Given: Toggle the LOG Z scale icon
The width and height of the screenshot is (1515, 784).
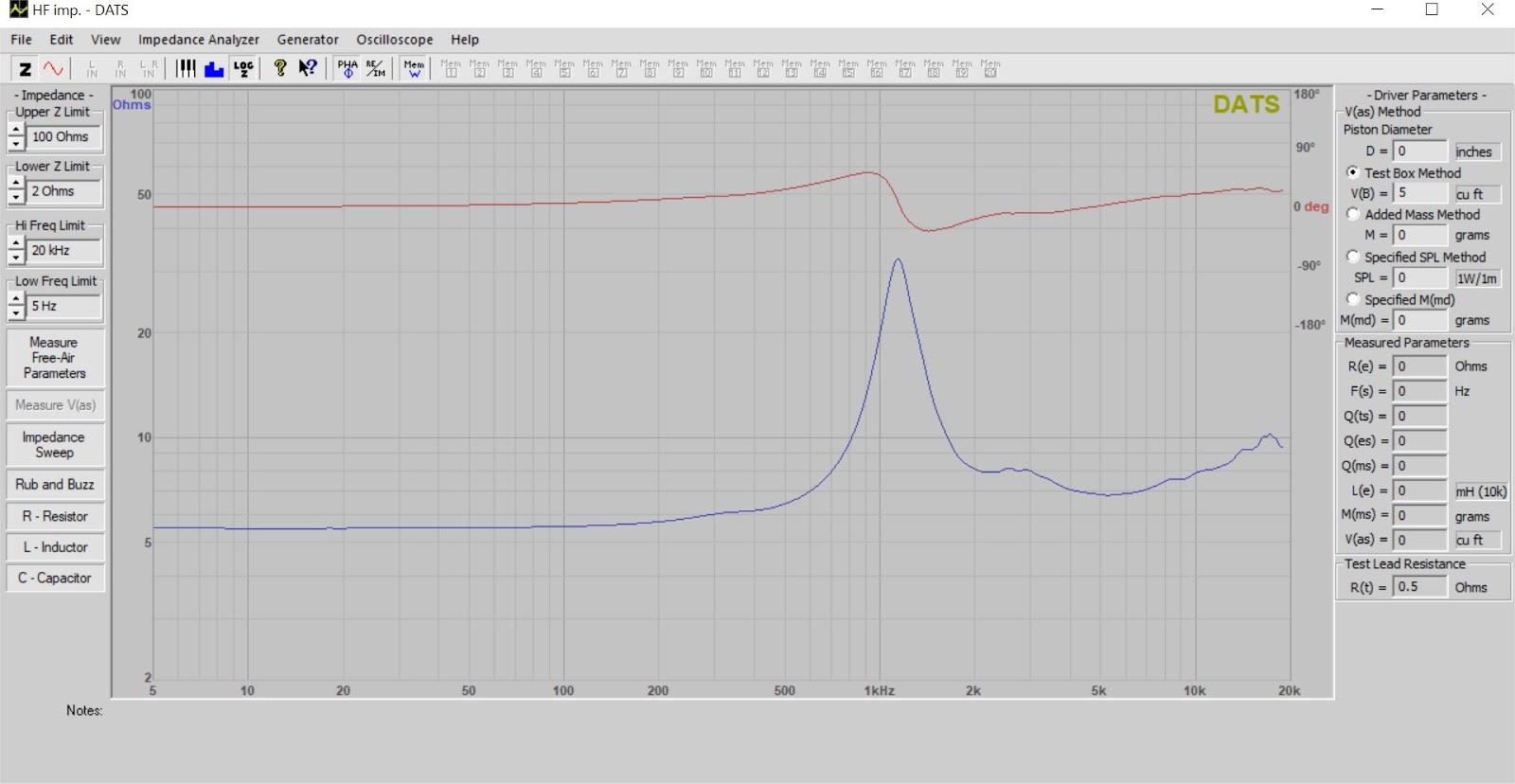Looking at the screenshot, I should pyautogui.click(x=243, y=68).
